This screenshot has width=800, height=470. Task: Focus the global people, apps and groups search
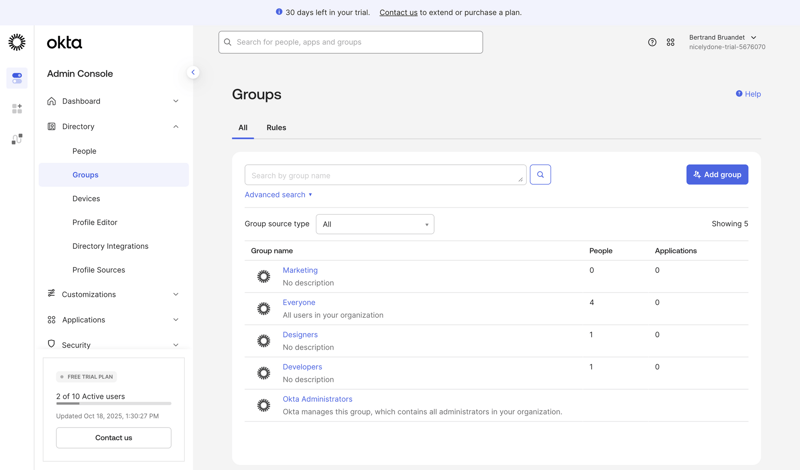[351, 42]
